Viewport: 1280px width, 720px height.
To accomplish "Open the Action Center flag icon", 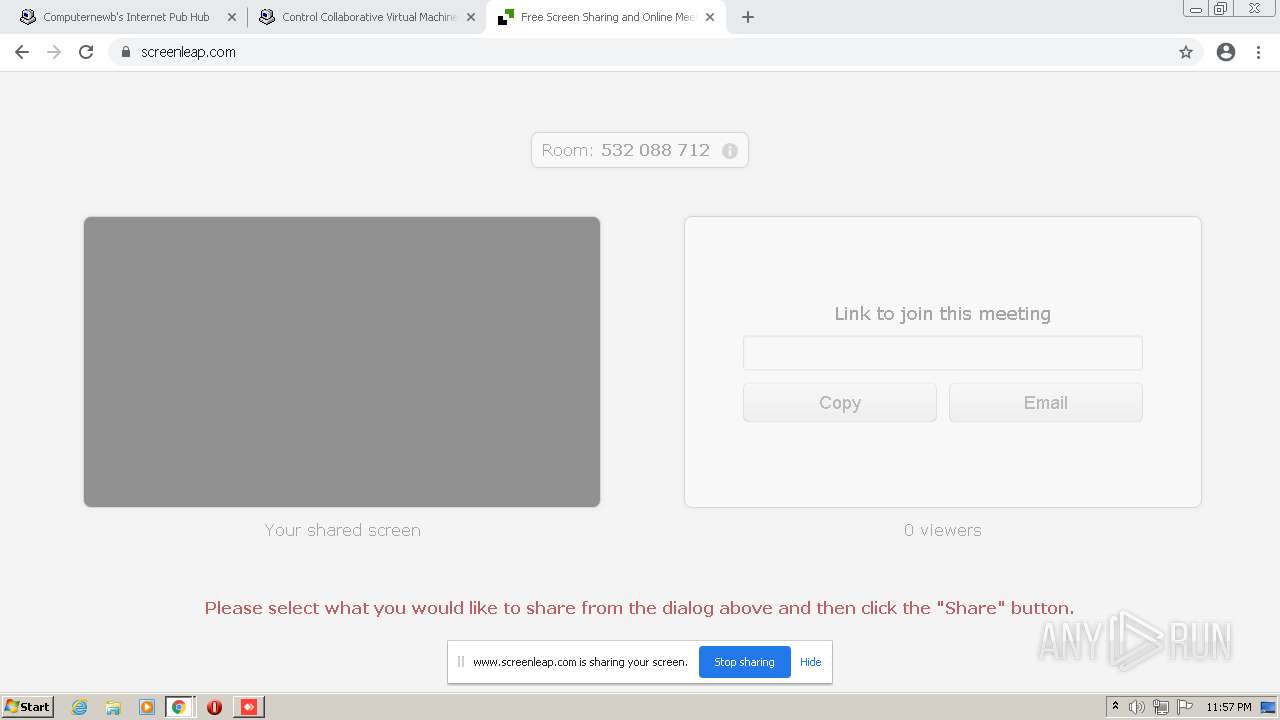I will tap(1185, 707).
